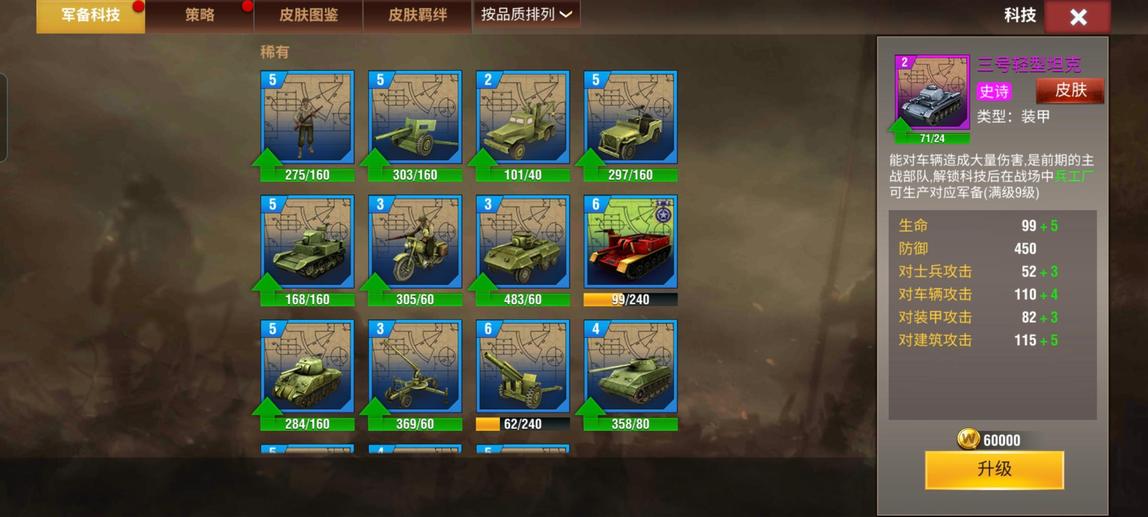This screenshot has height=517, width=1148.
Task: Open the 按品质排列 sort dropdown
Action: click(527, 15)
